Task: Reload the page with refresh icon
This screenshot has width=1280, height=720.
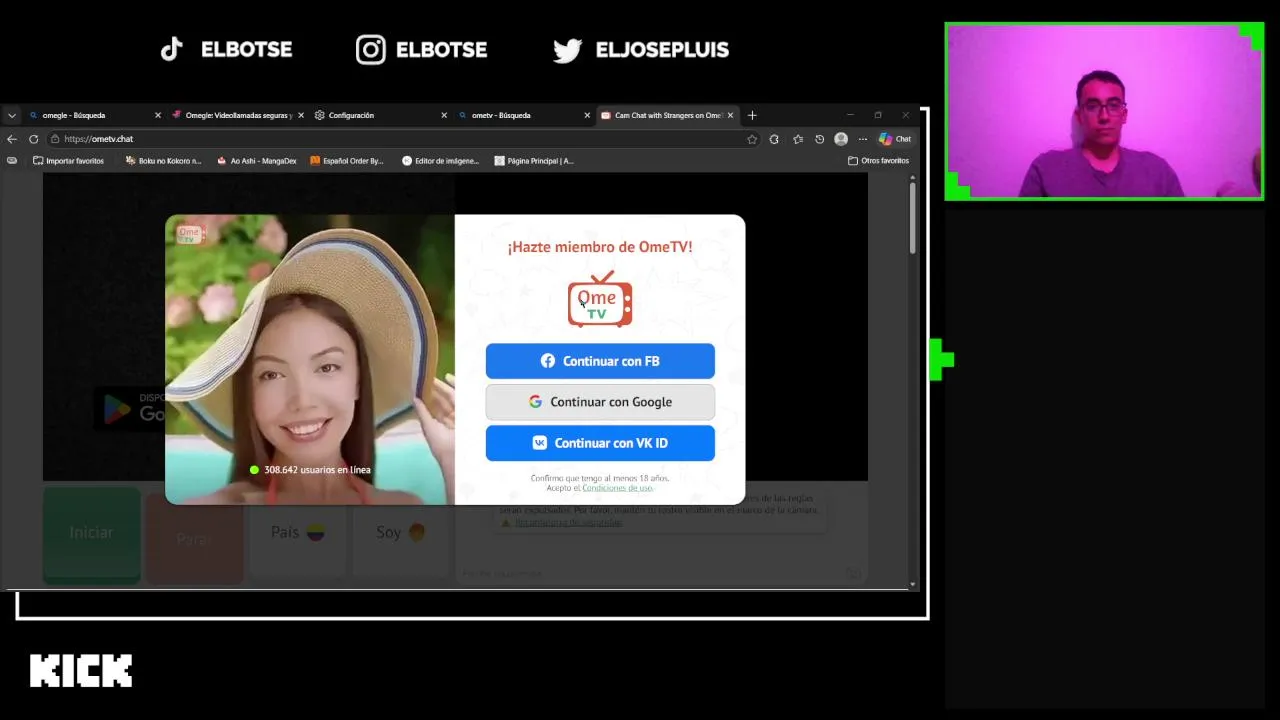Action: point(34,139)
